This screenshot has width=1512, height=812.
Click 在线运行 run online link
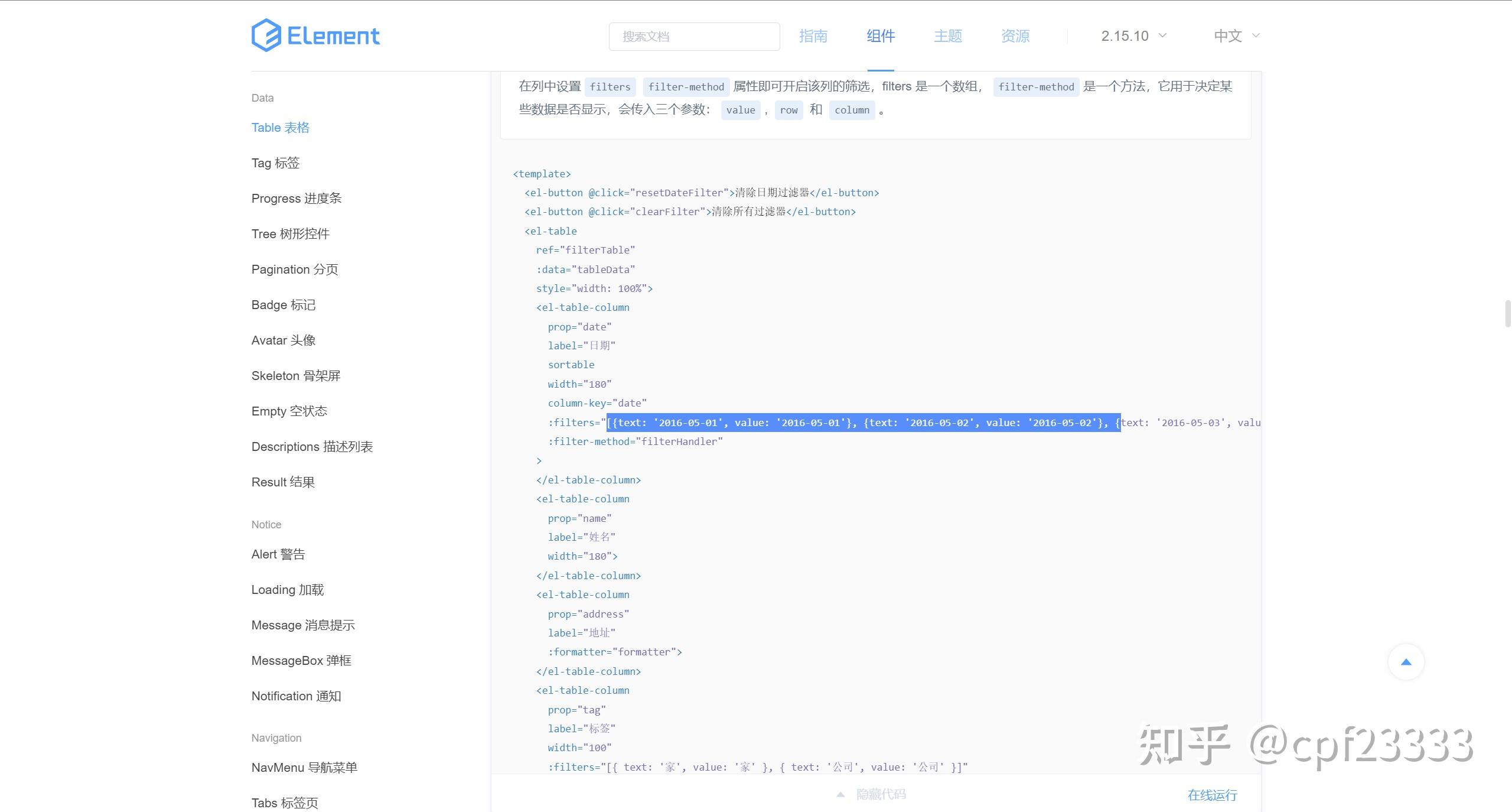click(1212, 795)
